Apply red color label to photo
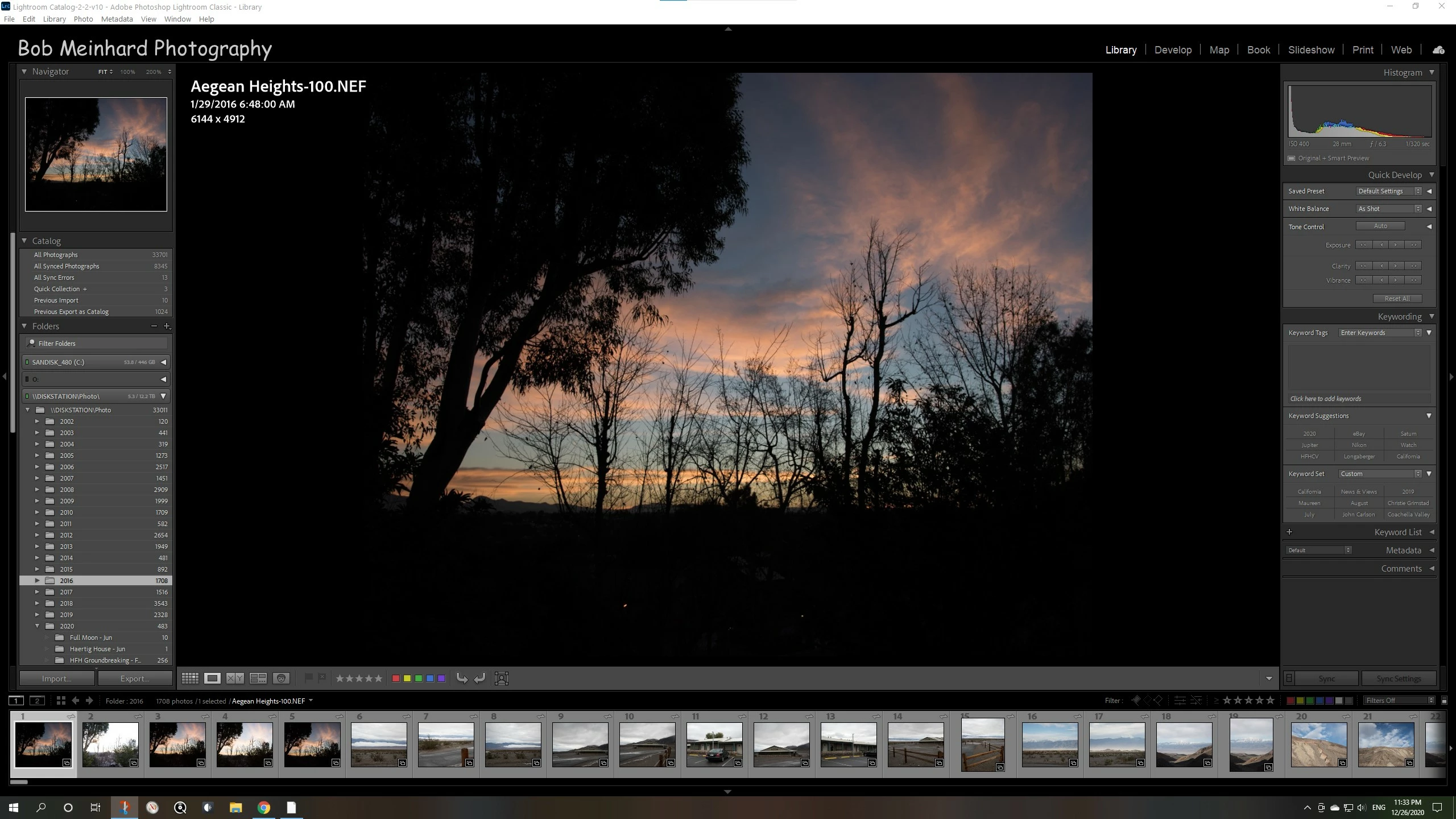This screenshot has width=1456, height=819. pyautogui.click(x=396, y=678)
